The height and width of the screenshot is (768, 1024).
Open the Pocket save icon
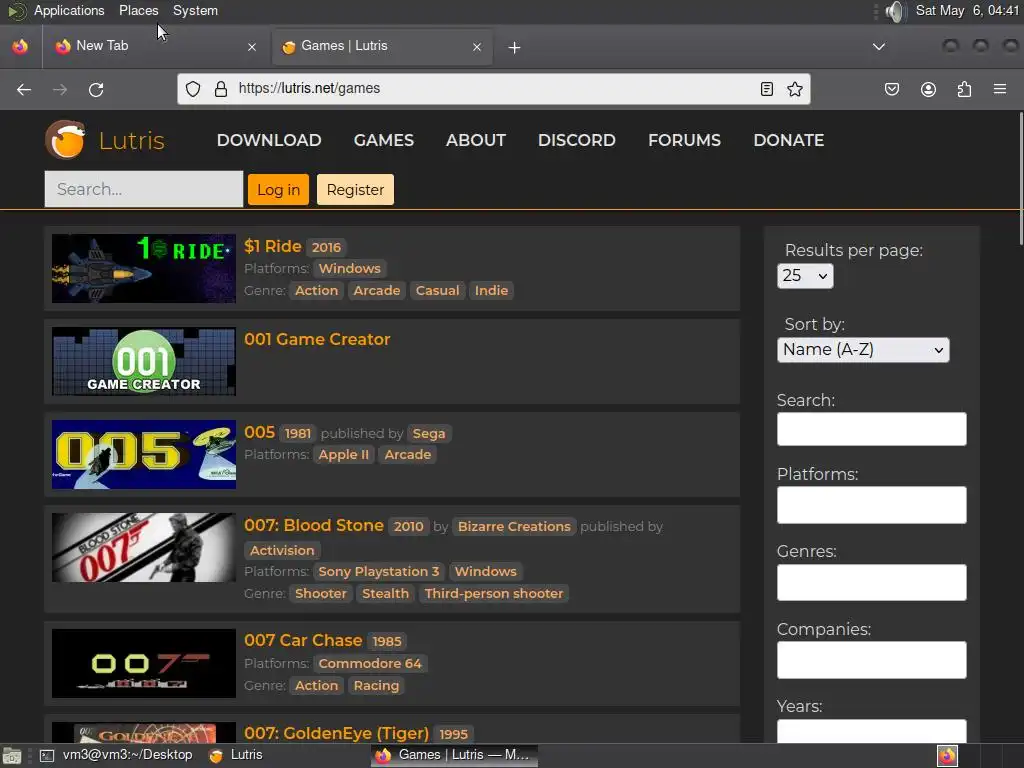(x=892, y=89)
